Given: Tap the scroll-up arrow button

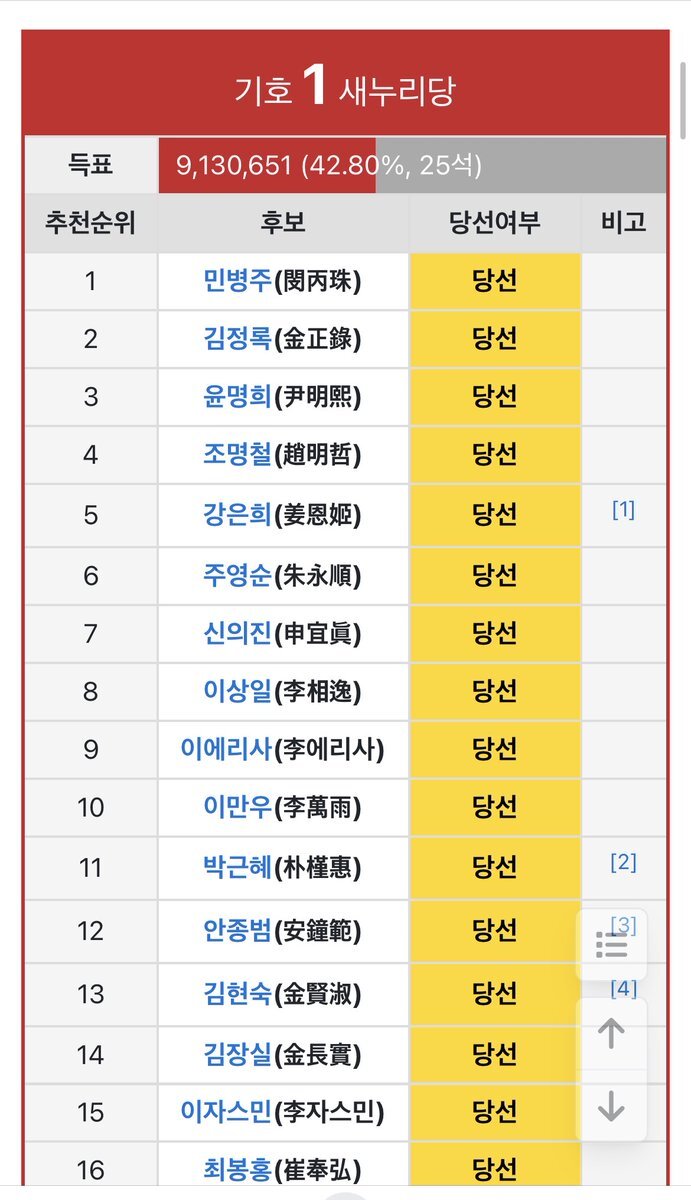Looking at the screenshot, I should [x=611, y=1035].
